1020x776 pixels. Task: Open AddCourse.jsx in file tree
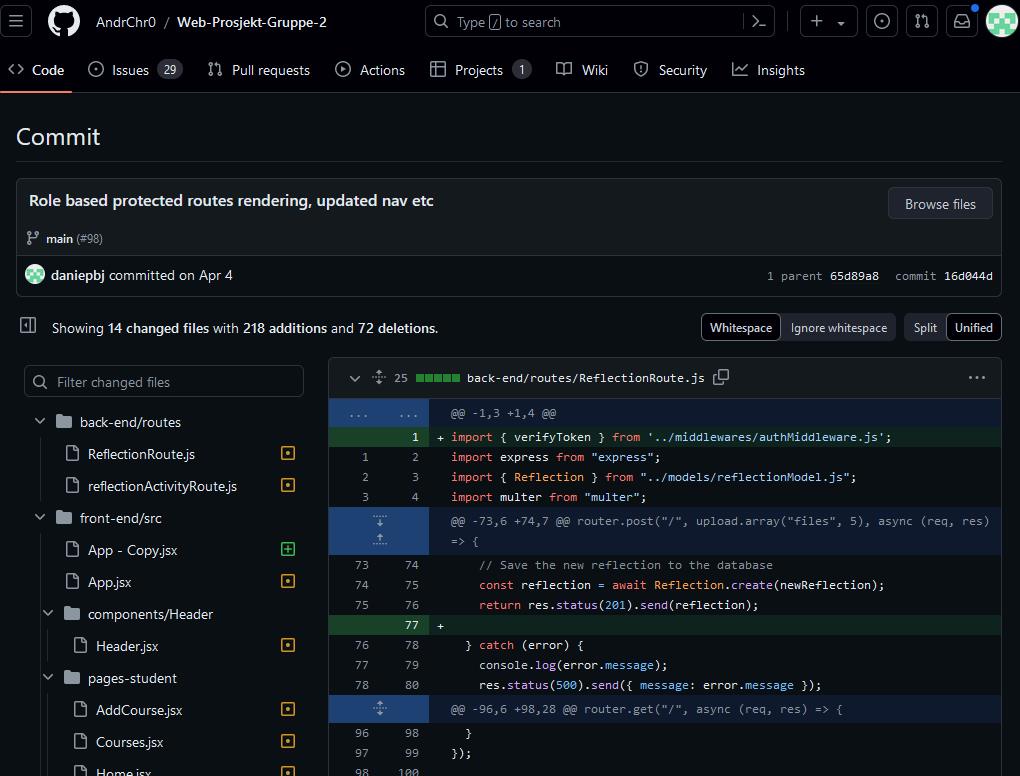pos(139,710)
